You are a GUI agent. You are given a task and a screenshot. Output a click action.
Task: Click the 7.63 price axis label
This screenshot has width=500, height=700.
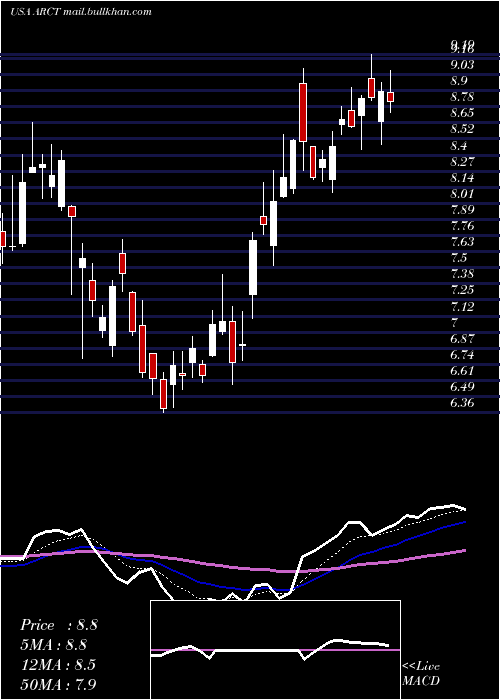(x=462, y=242)
